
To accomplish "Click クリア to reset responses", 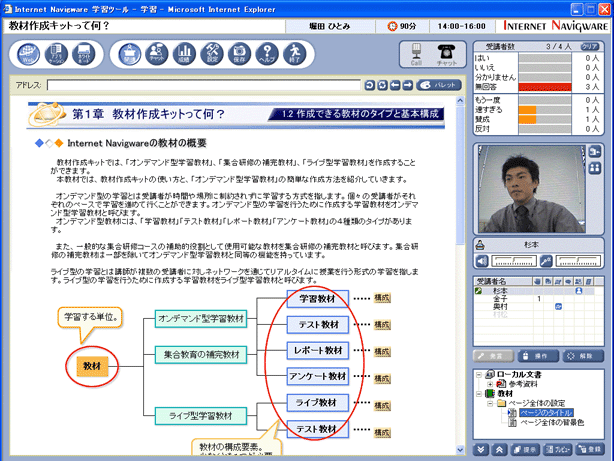I will coord(590,47).
